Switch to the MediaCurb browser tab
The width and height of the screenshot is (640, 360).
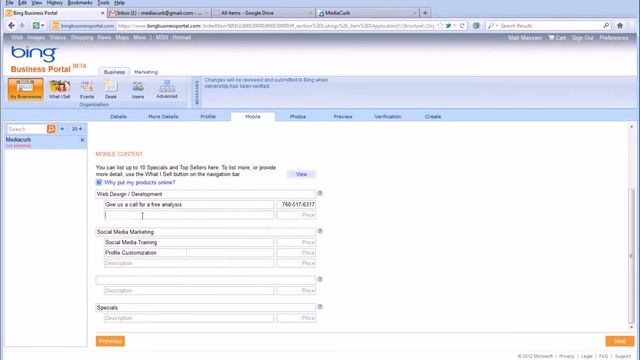pos(367,13)
